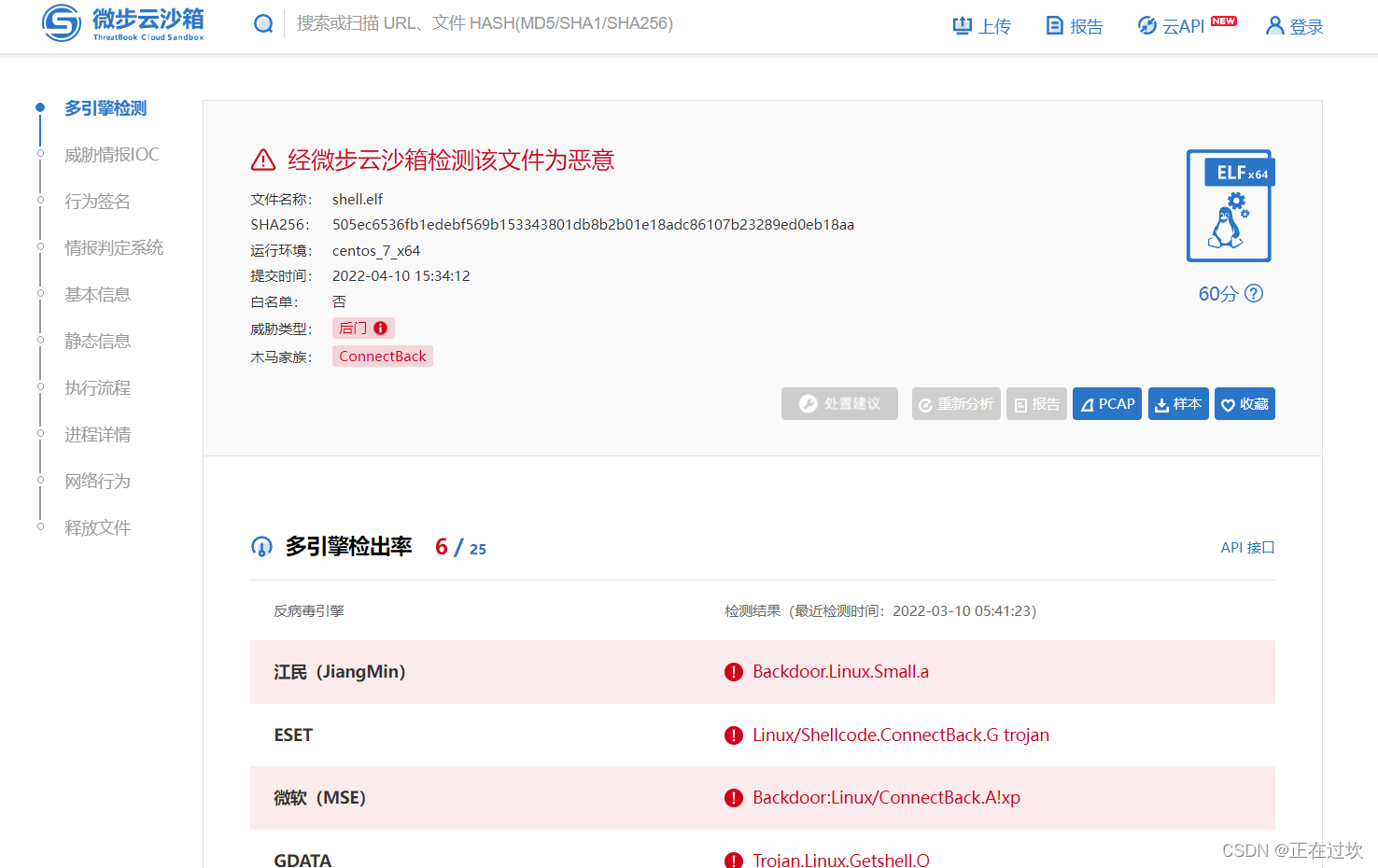1378x868 pixels.
Task: Open the 上传 upload page
Action: (x=982, y=26)
